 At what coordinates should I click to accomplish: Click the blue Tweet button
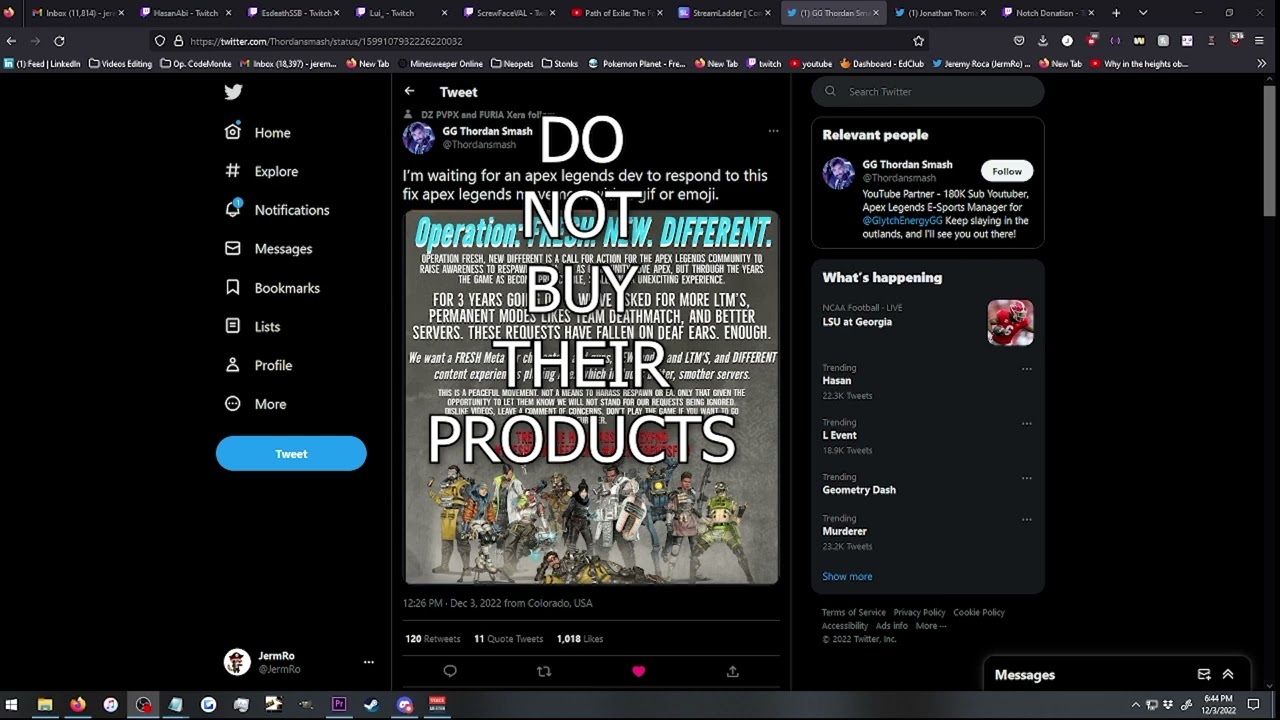[x=291, y=454]
